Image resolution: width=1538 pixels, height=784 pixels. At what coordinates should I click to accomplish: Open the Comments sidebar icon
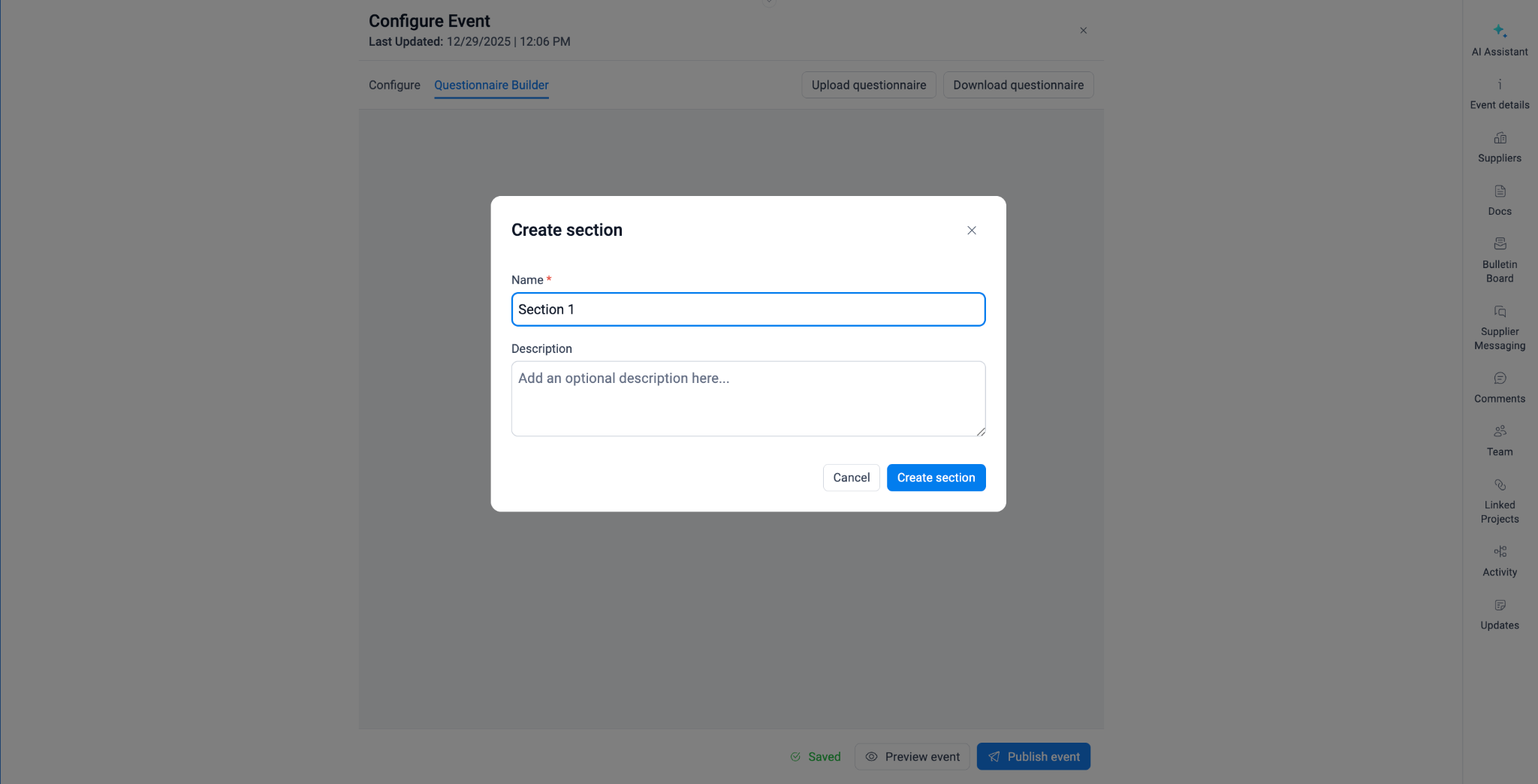pyautogui.click(x=1500, y=378)
